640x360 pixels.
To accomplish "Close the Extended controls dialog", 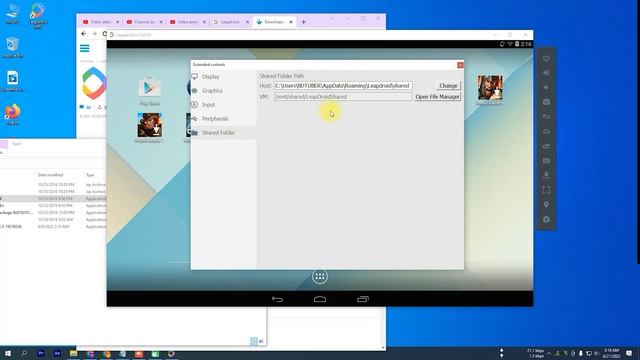I will point(460,65).
